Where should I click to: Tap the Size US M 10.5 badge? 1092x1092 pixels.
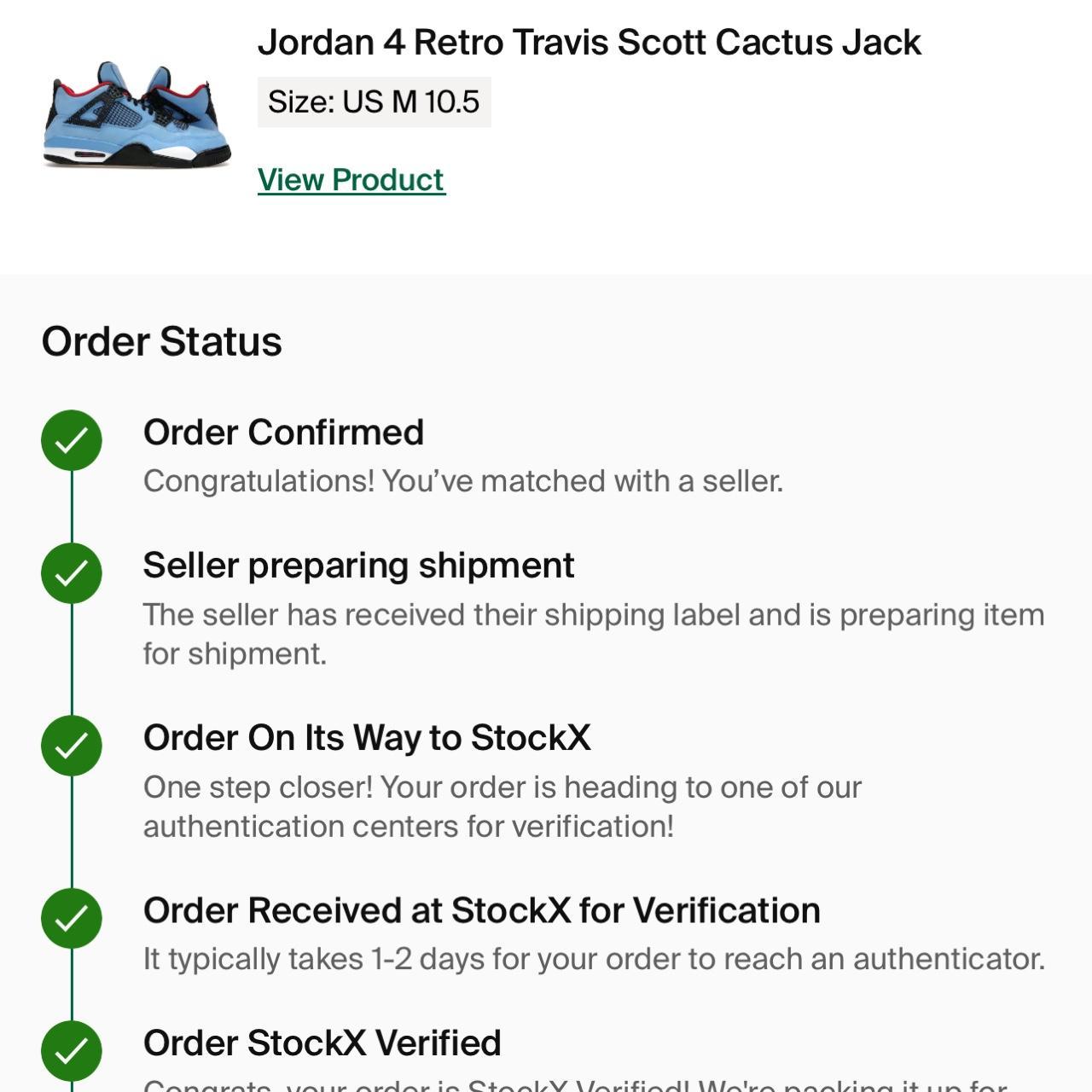pos(374,102)
